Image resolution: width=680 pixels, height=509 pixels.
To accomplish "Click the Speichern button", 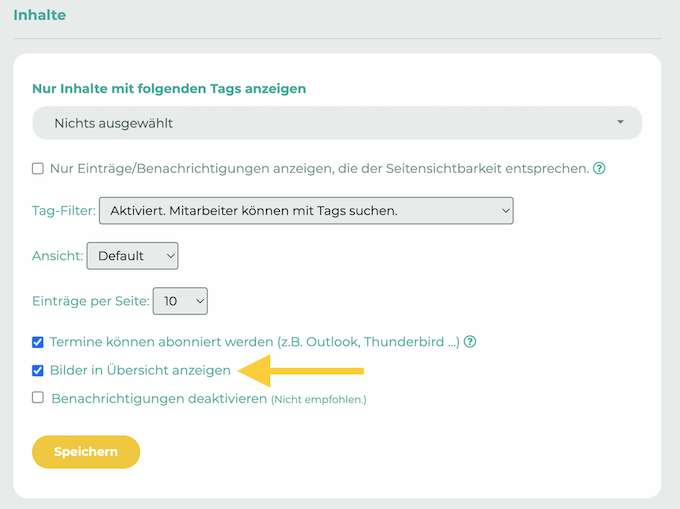I will 86,452.
